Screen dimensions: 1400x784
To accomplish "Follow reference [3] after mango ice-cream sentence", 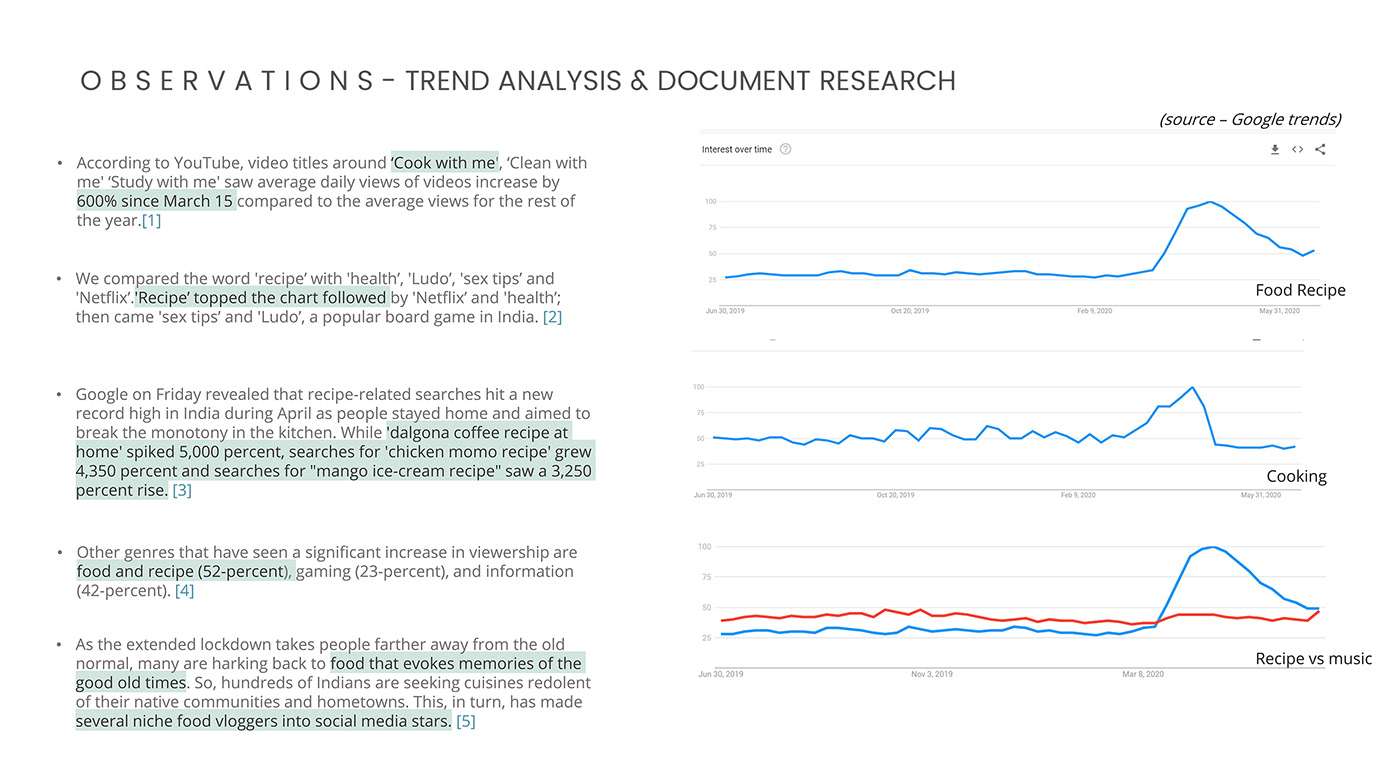I will pyautogui.click(x=181, y=491).
